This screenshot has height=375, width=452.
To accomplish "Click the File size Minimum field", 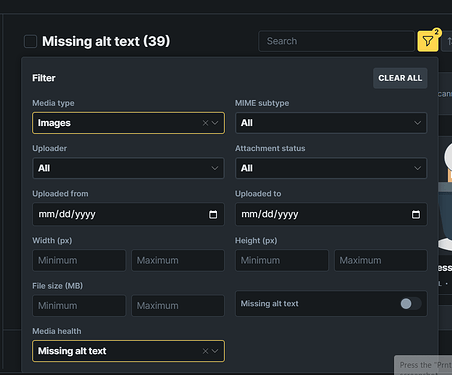I will [x=79, y=306].
